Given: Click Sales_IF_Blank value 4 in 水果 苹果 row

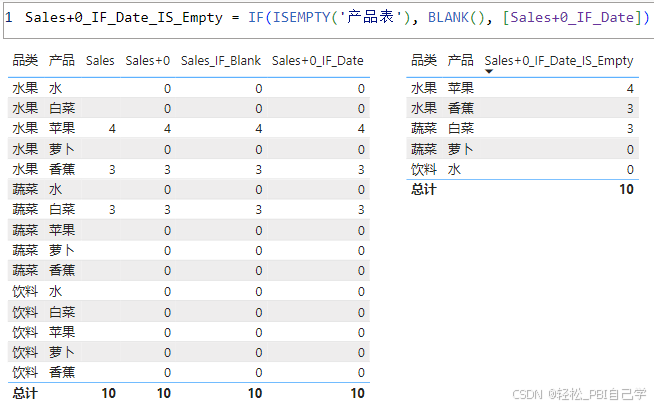Looking at the screenshot, I should pos(259,128).
